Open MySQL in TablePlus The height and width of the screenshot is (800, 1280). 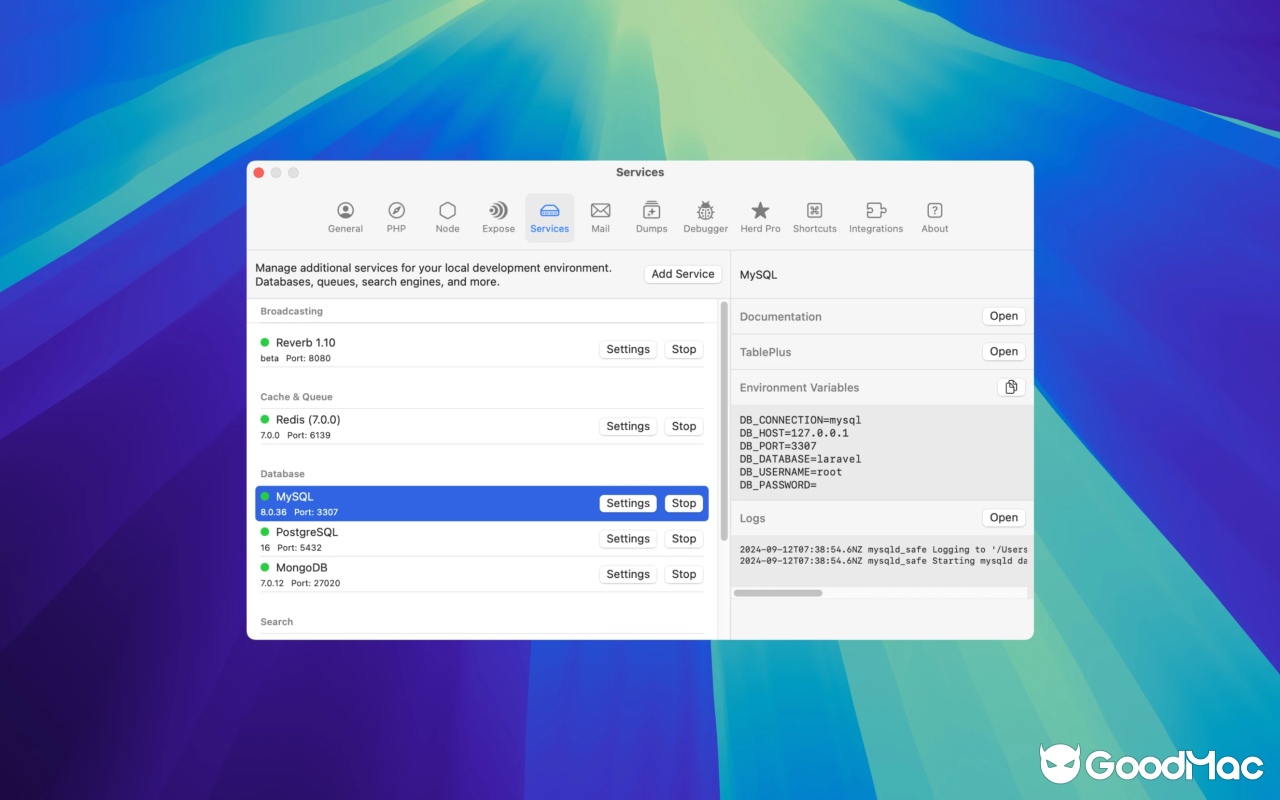click(x=1003, y=352)
